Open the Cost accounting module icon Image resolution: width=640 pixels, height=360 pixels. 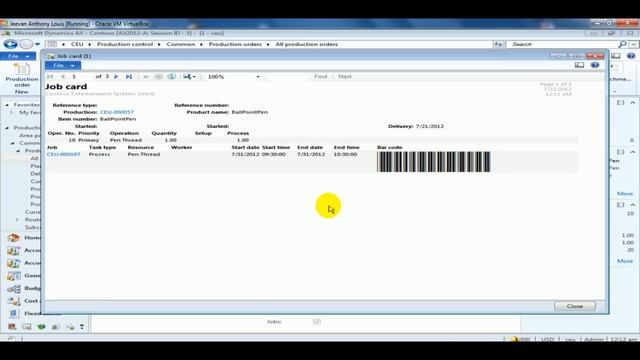tap(13, 301)
